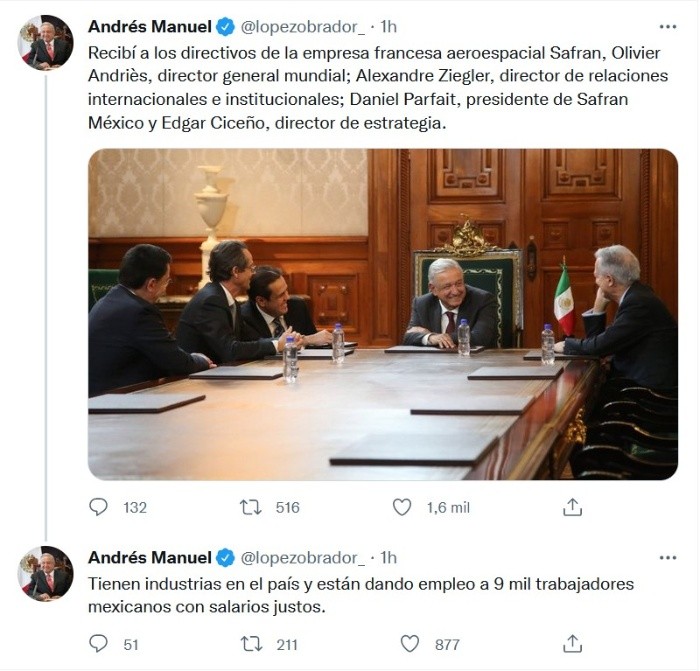Screen dimensions: 700x671
Task: Open the meeting photo in the first tweet
Action: point(383,314)
